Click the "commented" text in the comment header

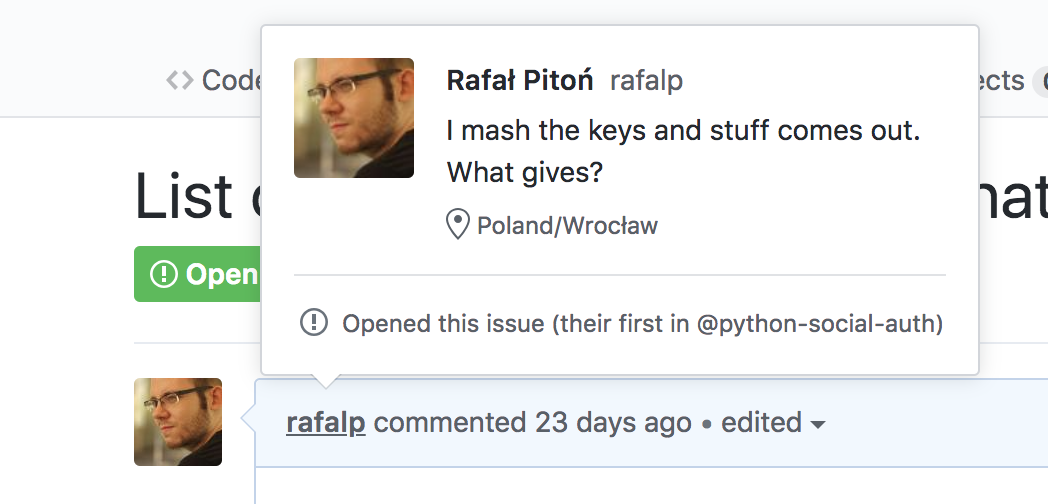click(449, 423)
